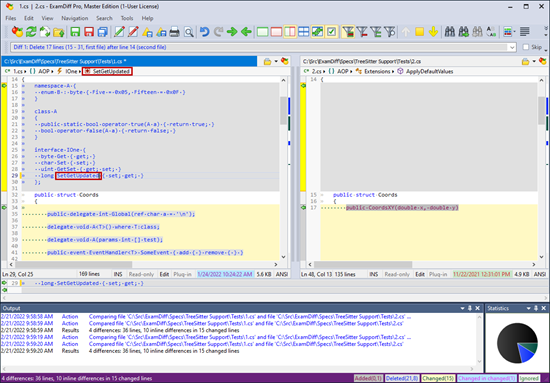Click Plug-in in right pane status bar
The height and width of the screenshot is (383, 550).
click(438, 274)
